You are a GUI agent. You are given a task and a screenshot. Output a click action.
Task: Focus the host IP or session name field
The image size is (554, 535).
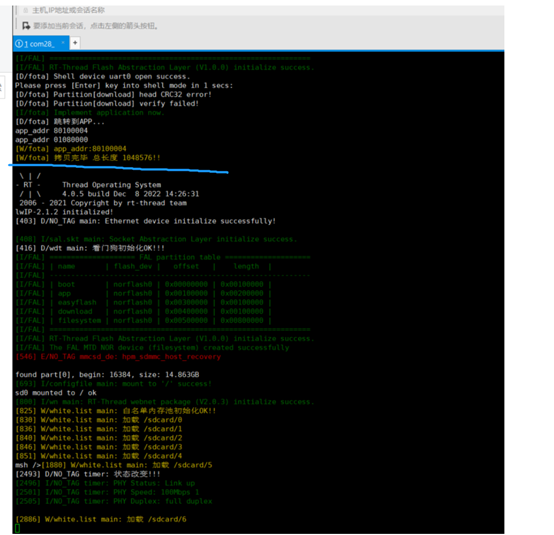261,10
